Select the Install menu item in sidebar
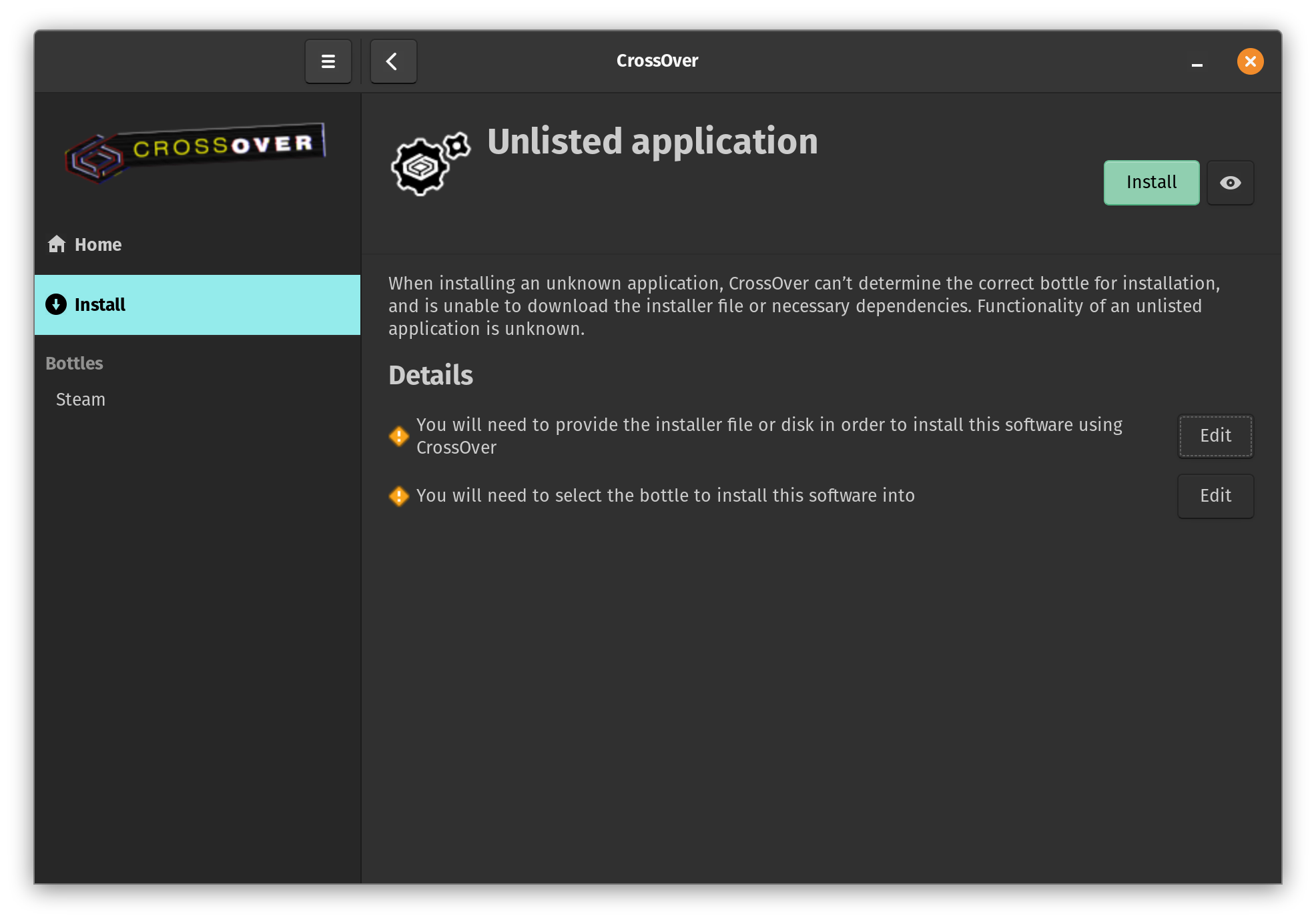 pyautogui.click(x=198, y=305)
